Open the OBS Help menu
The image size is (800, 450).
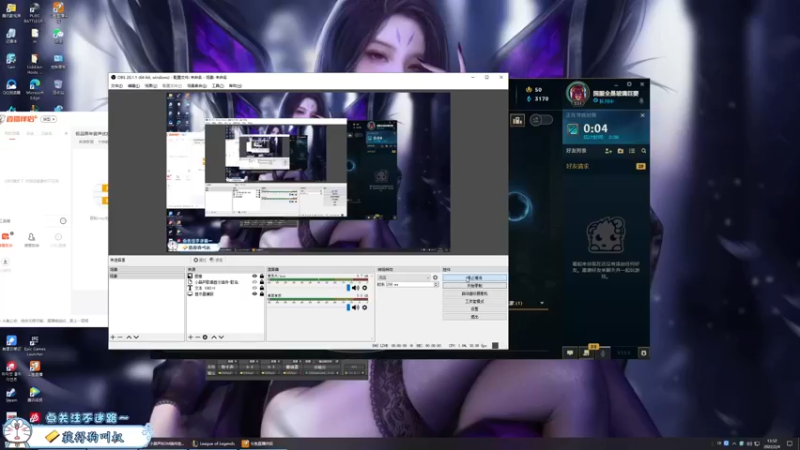coord(235,86)
